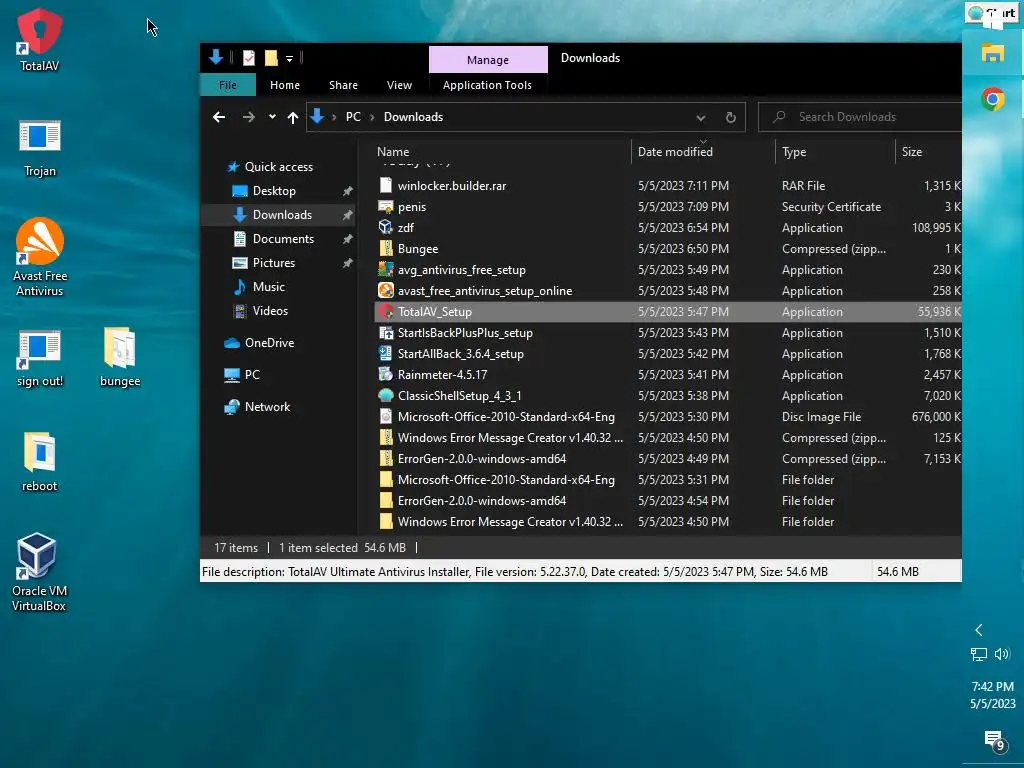Go forward in Explorer navigation
Viewport: 1024px width, 768px height.
pos(249,117)
